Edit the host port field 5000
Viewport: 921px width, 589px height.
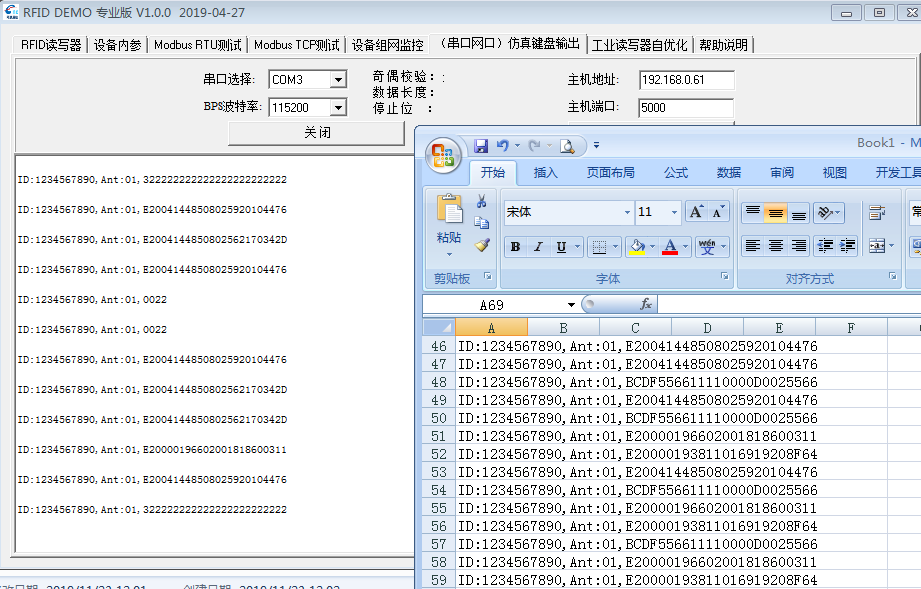point(686,107)
